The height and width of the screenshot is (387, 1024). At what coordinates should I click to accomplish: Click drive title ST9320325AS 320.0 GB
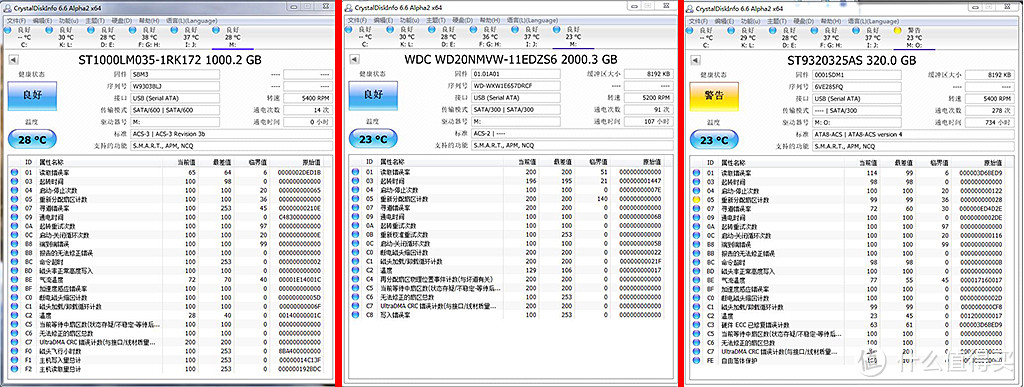pyautogui.click(x=852, y=60)
